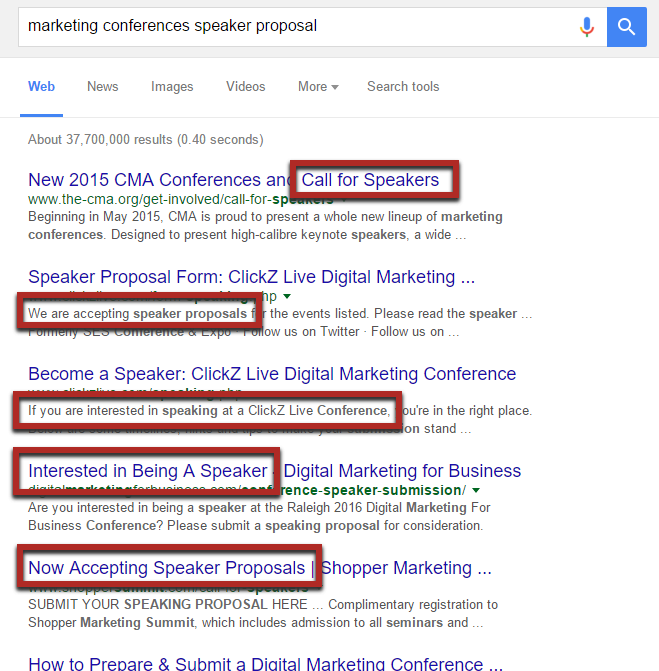The image size is (659, 671).
Task: Click the-cma.org call-for-speakers green URL
Action: [x=181, y=199]
